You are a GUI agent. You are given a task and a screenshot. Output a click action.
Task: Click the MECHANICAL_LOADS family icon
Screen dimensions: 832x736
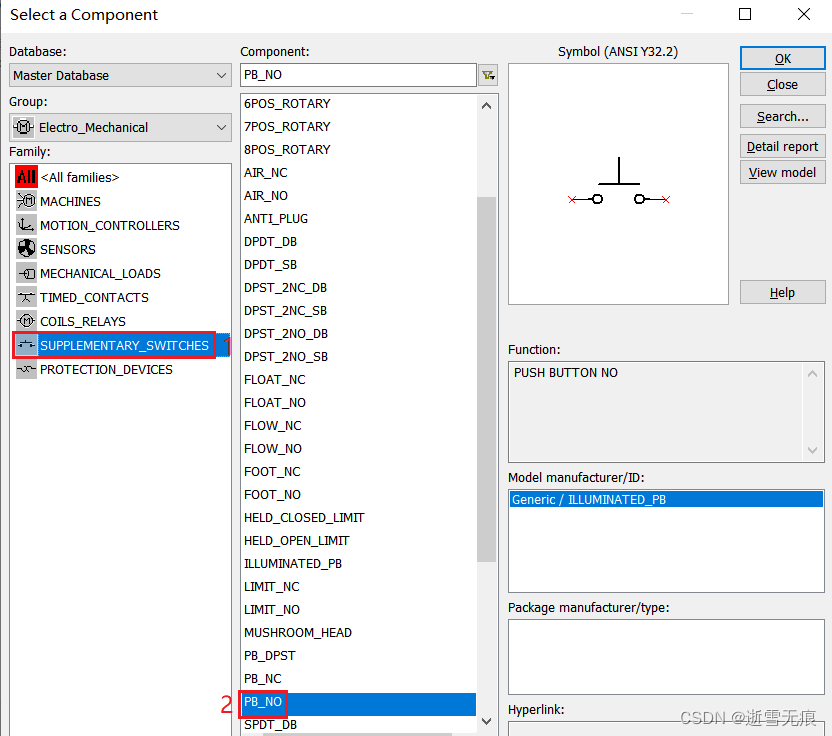pyautogui.click(x=25, y=273)
